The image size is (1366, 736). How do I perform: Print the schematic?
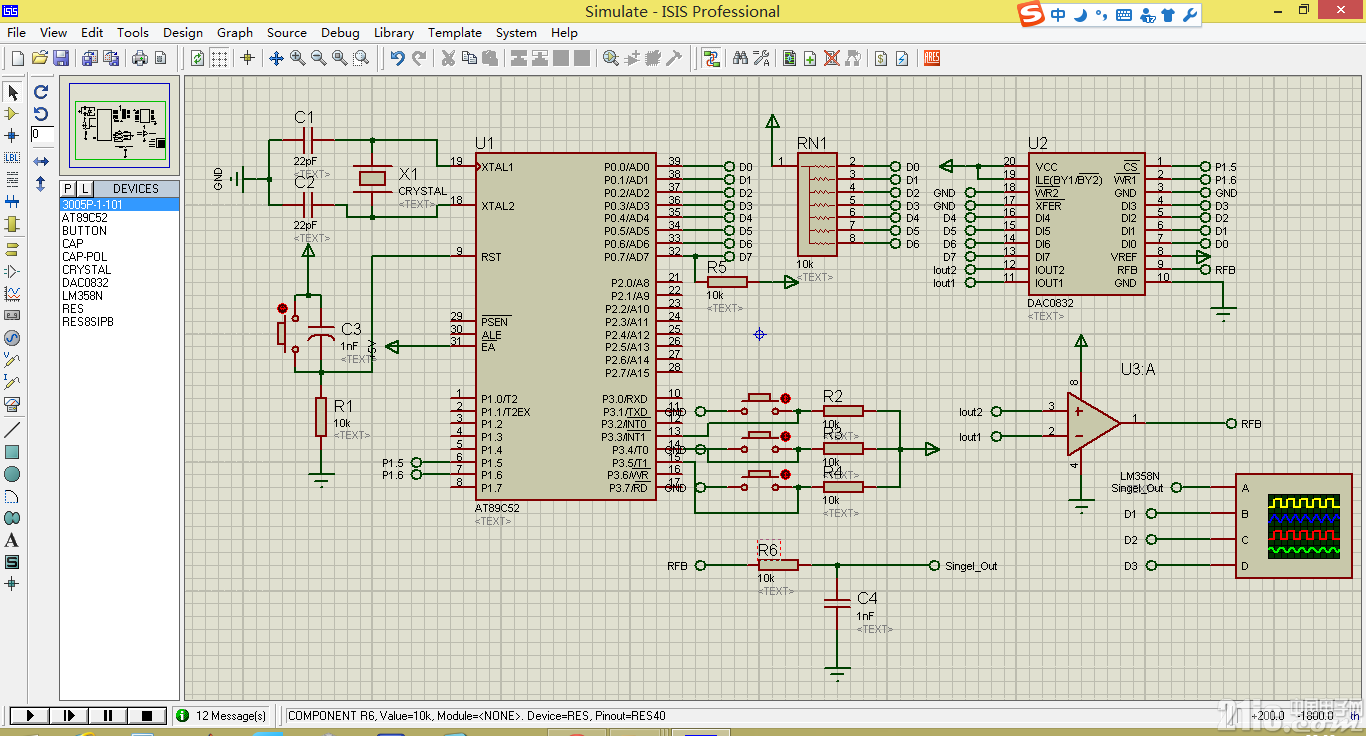[139, 58]
